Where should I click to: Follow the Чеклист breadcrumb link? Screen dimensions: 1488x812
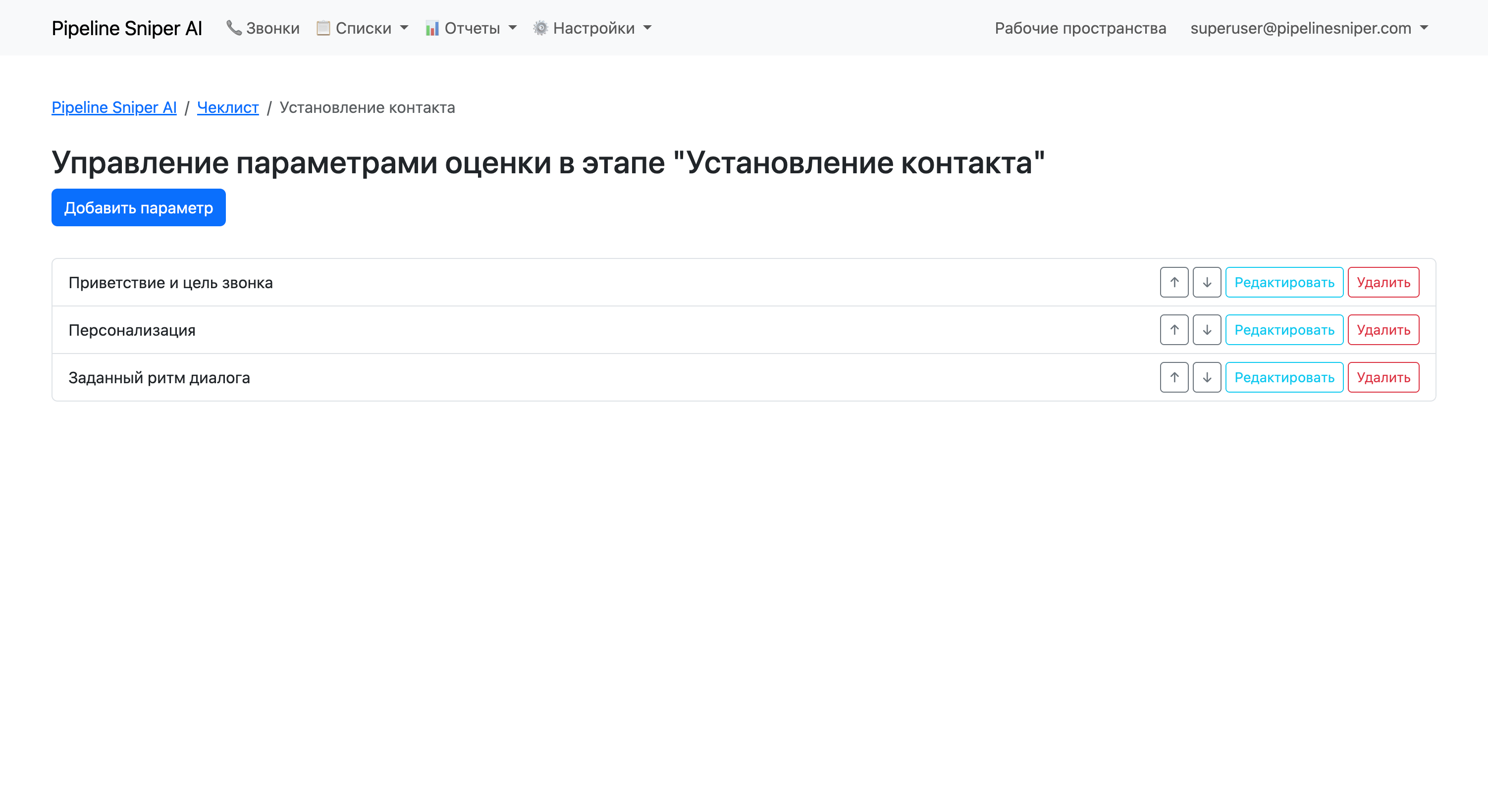pos(227,107)
